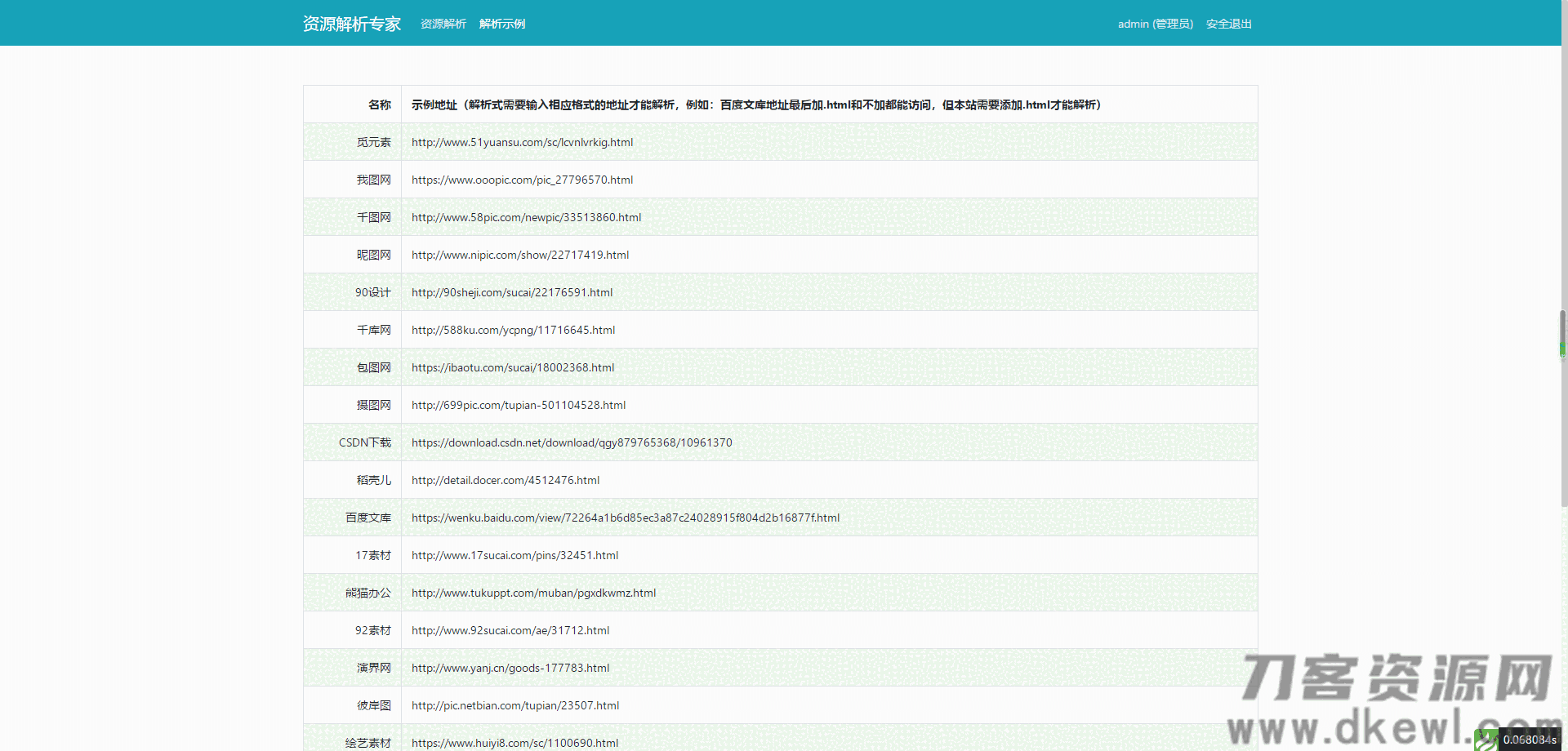1568x751 pixels.
Task: Click the 资源解析专家 site logo
Action: click(351, 24)
